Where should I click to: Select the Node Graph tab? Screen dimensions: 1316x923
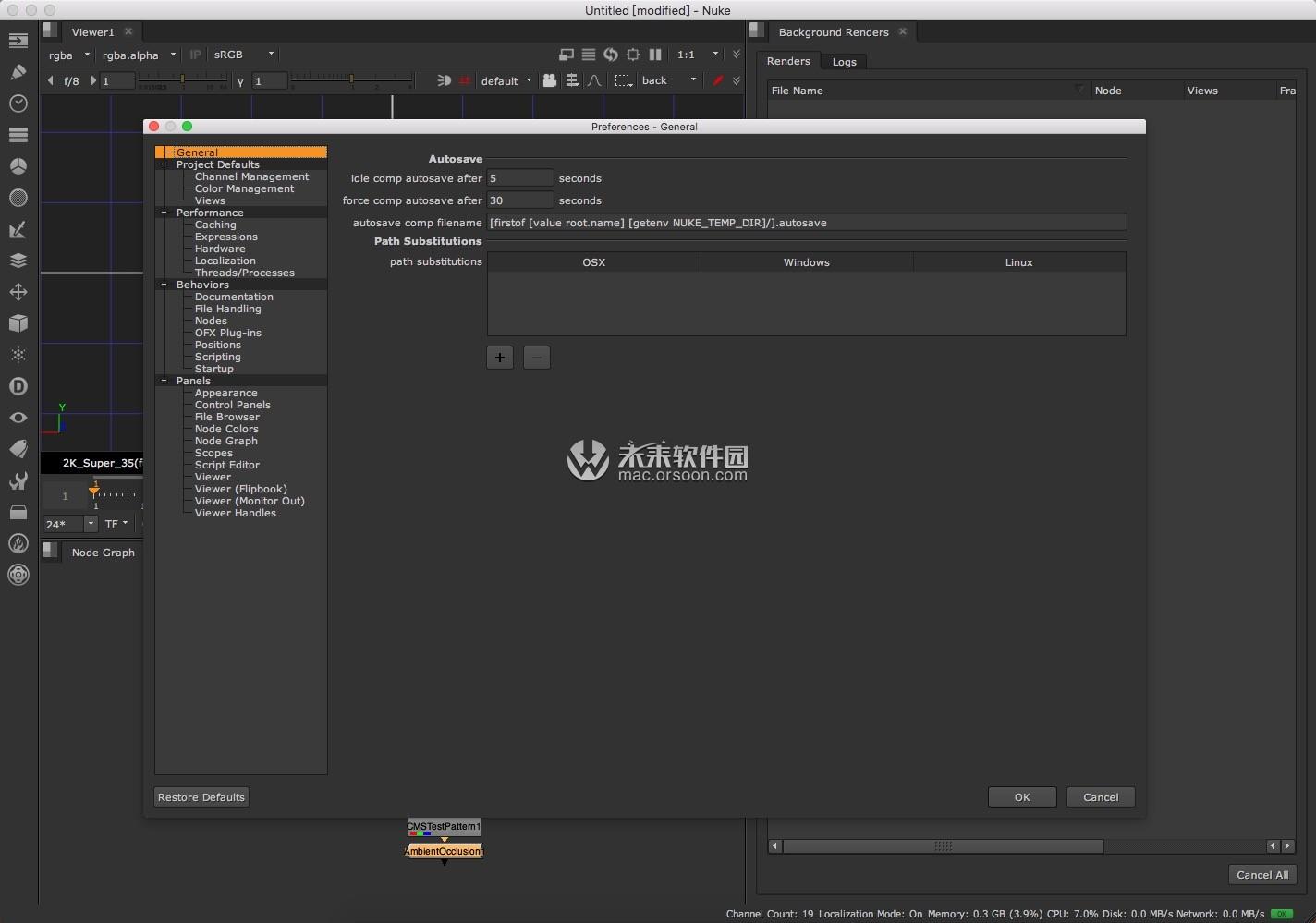click(104, 553)
